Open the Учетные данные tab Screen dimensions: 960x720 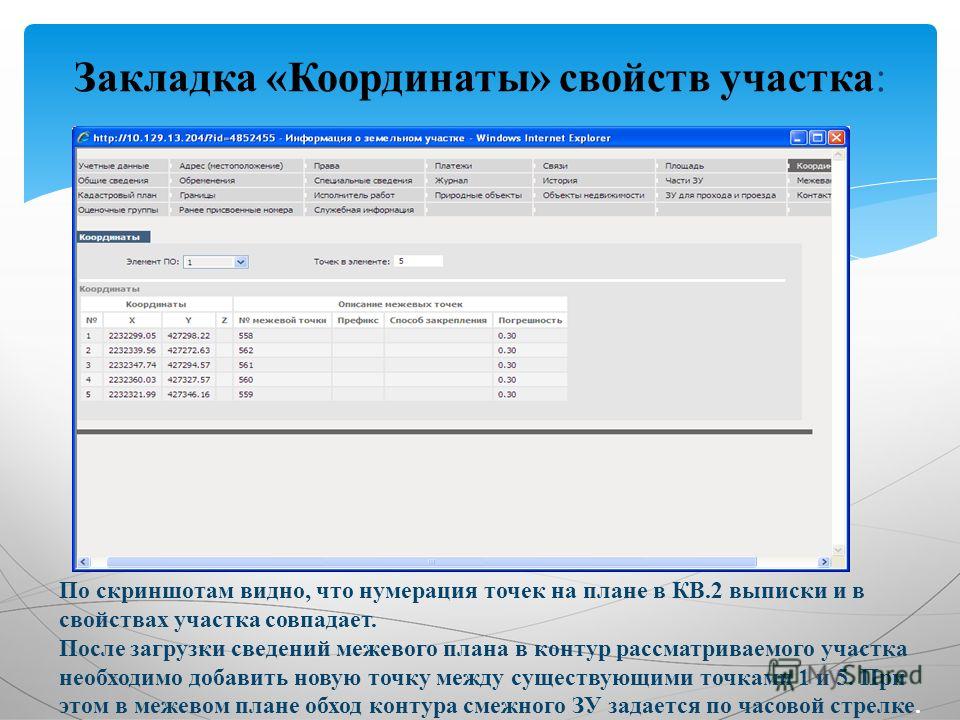tap(113, 166)
